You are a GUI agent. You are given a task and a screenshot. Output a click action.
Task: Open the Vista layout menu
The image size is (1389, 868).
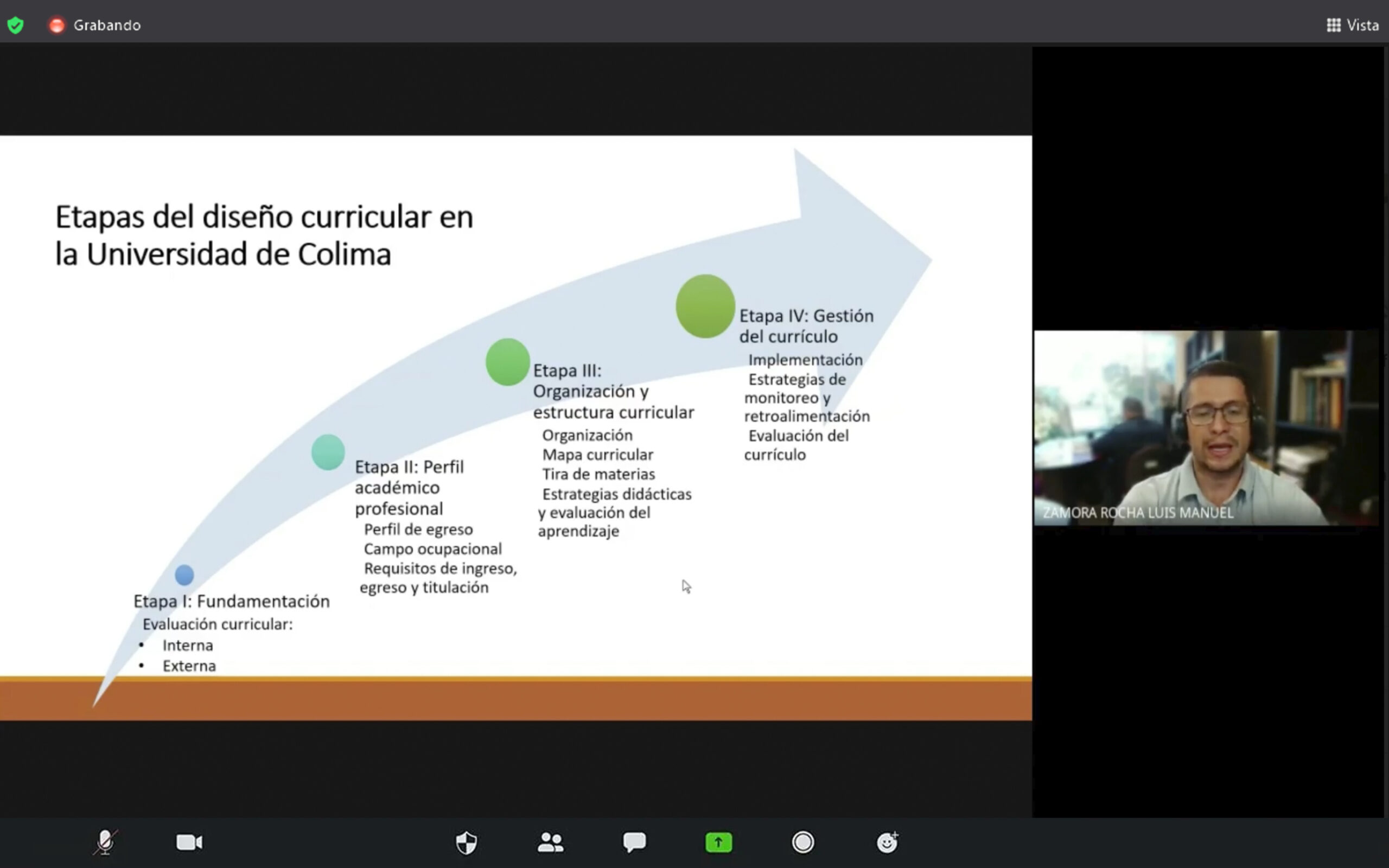coord(1362,25)
